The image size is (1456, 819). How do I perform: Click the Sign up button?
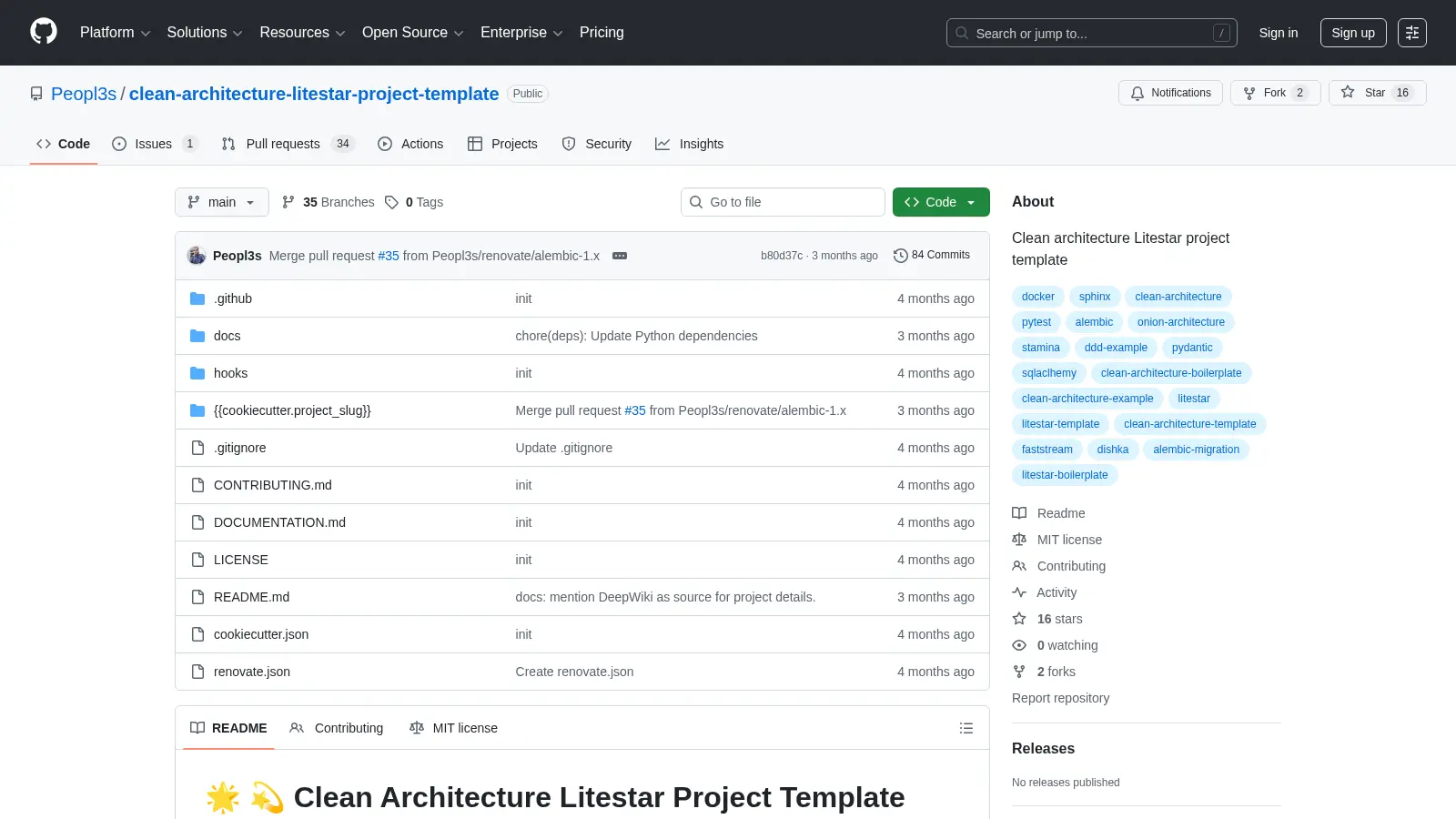coord(1353,33)
